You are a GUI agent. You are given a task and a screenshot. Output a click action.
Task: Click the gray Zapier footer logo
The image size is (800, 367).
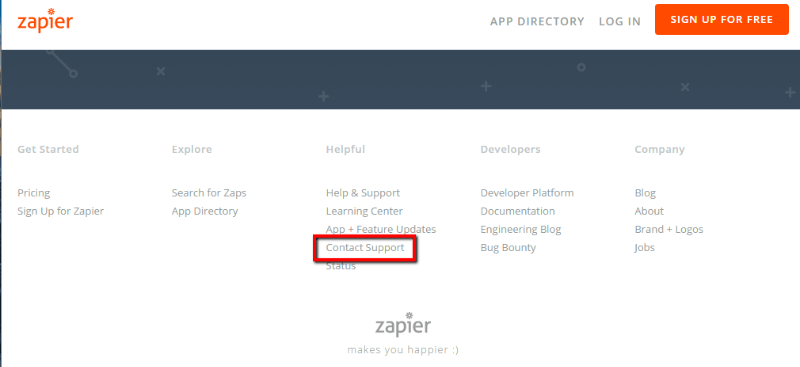click(403, 324)
